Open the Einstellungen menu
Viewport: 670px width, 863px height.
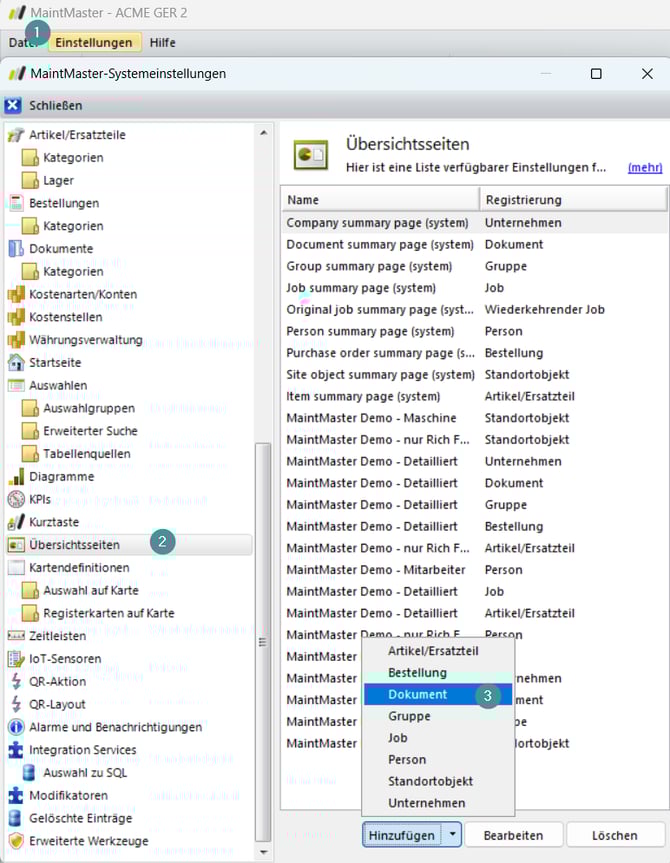(x=93, y=43)
